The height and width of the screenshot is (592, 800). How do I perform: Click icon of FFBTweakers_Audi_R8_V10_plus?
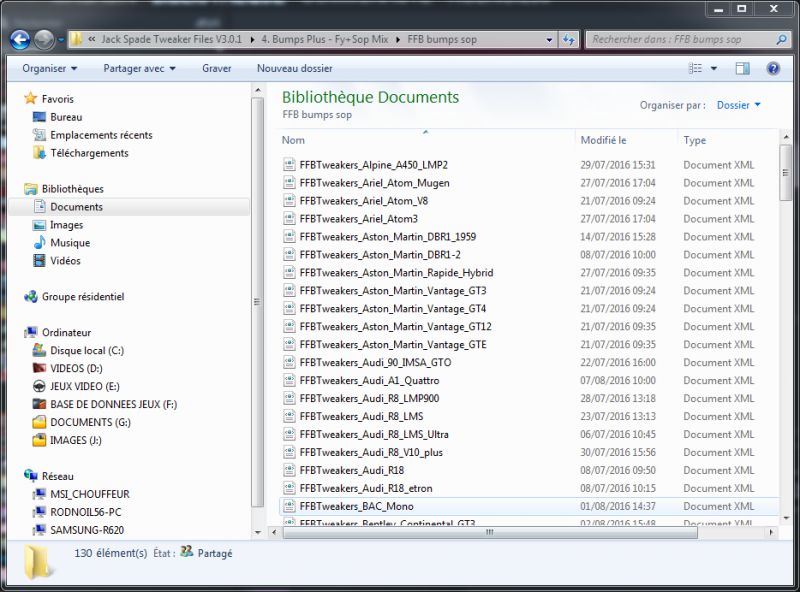(289, 452)
